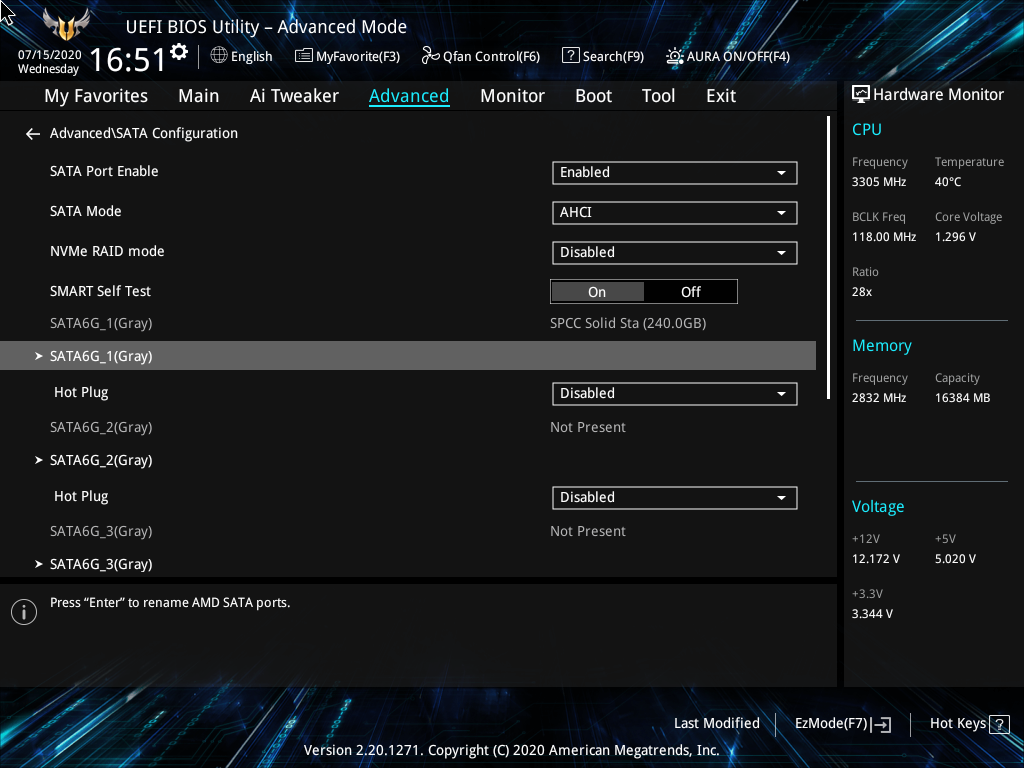Click the settings list scrollbar
The image size is (1024, 768).
point(828,257)
